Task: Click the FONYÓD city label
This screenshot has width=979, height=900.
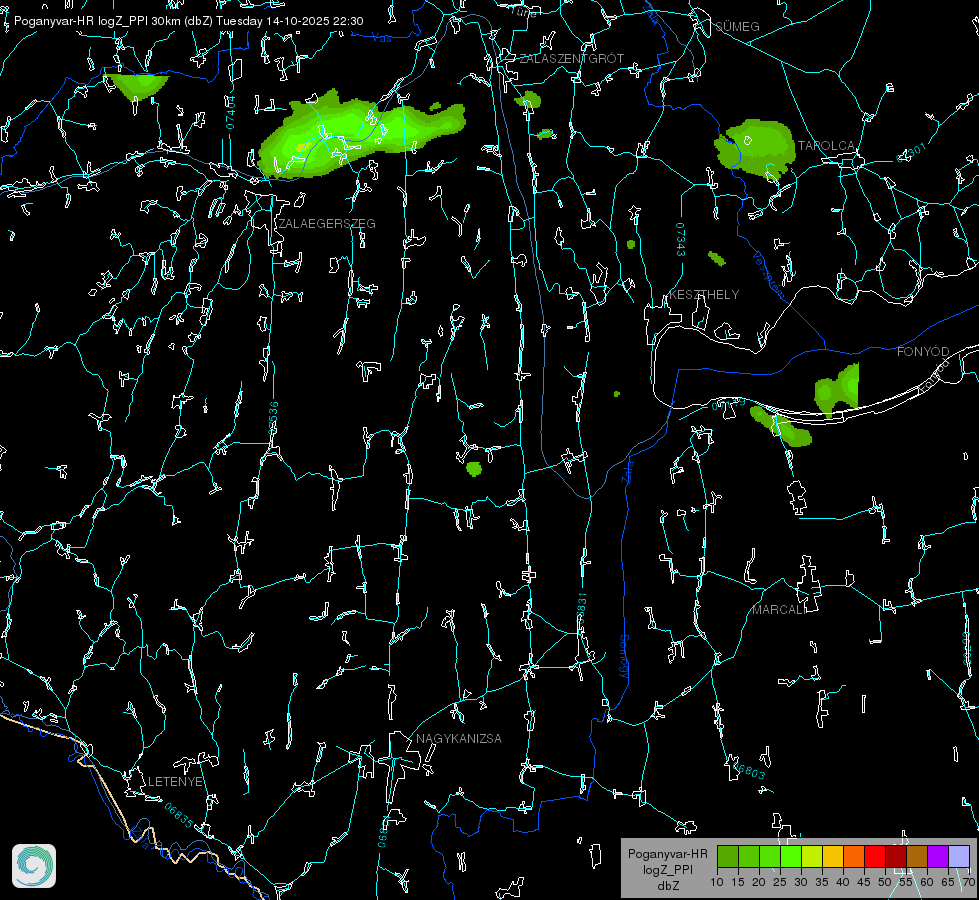Action: [923, 352]
